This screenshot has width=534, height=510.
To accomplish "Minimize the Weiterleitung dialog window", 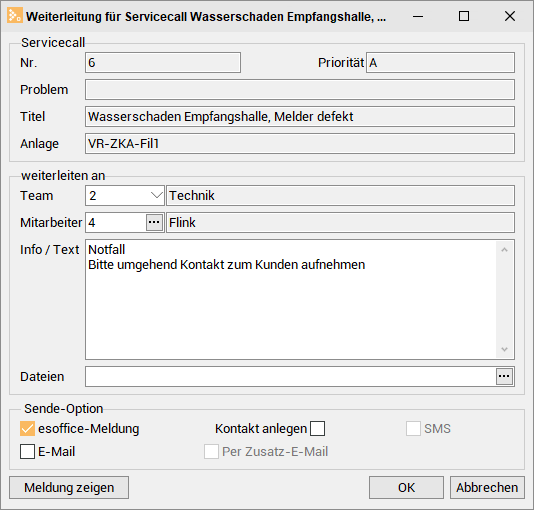I will [x=418, y=16].
